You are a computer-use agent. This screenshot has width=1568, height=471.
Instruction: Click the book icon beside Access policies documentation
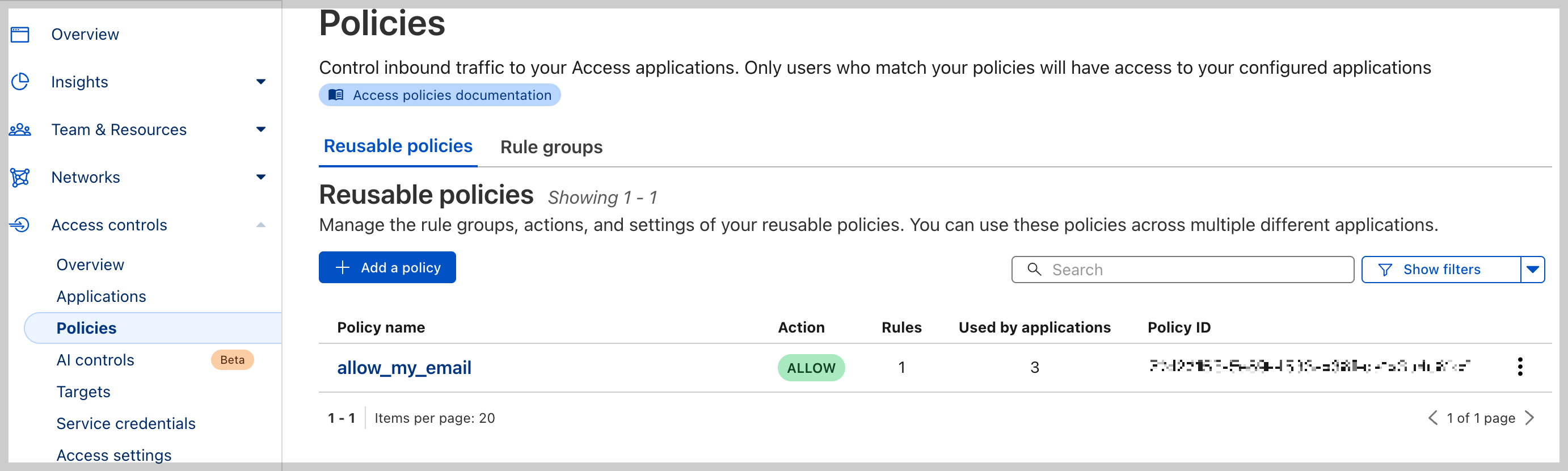pyautogui.click(x=336, y=95)
